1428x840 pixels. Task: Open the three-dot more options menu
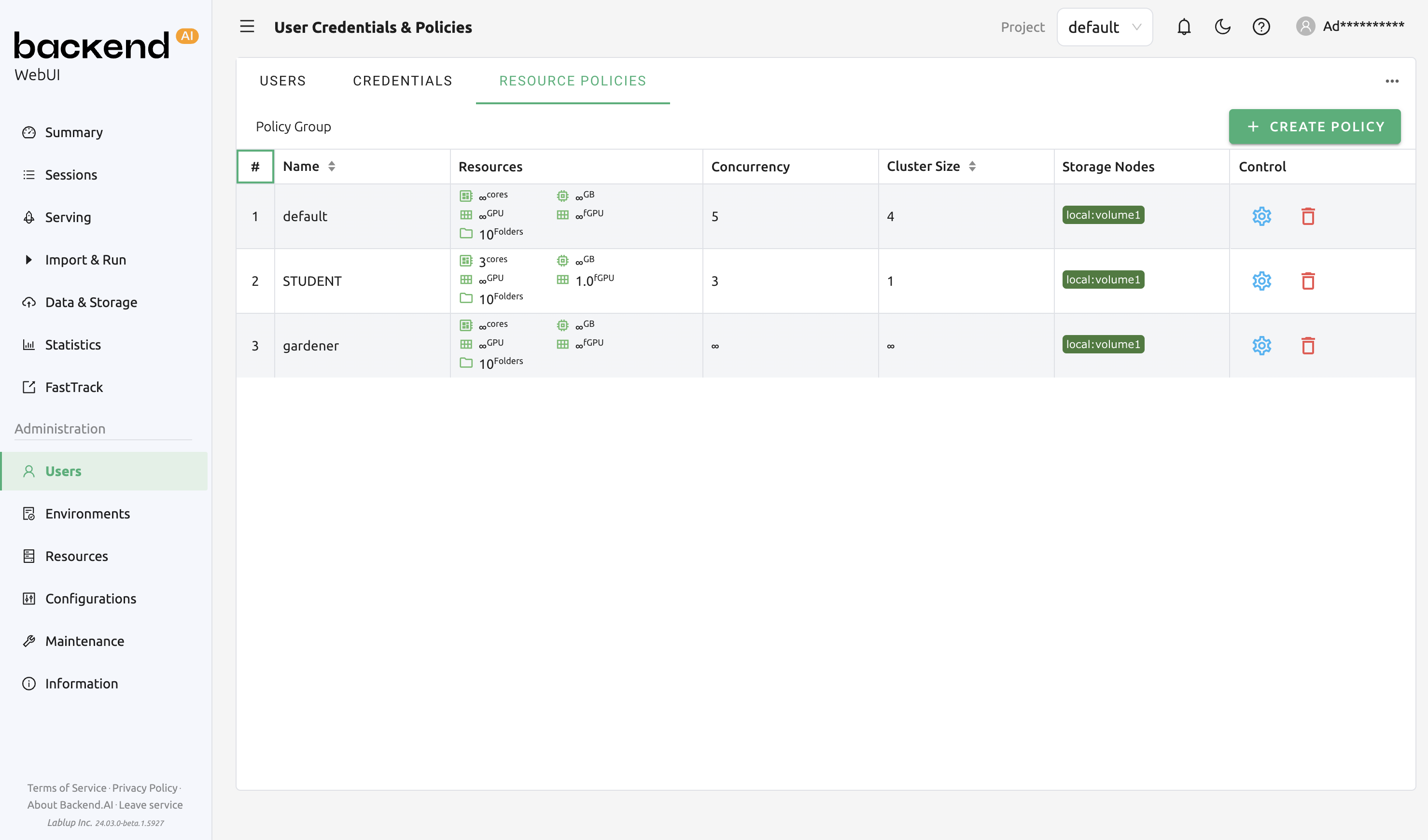pos(1392,81)
